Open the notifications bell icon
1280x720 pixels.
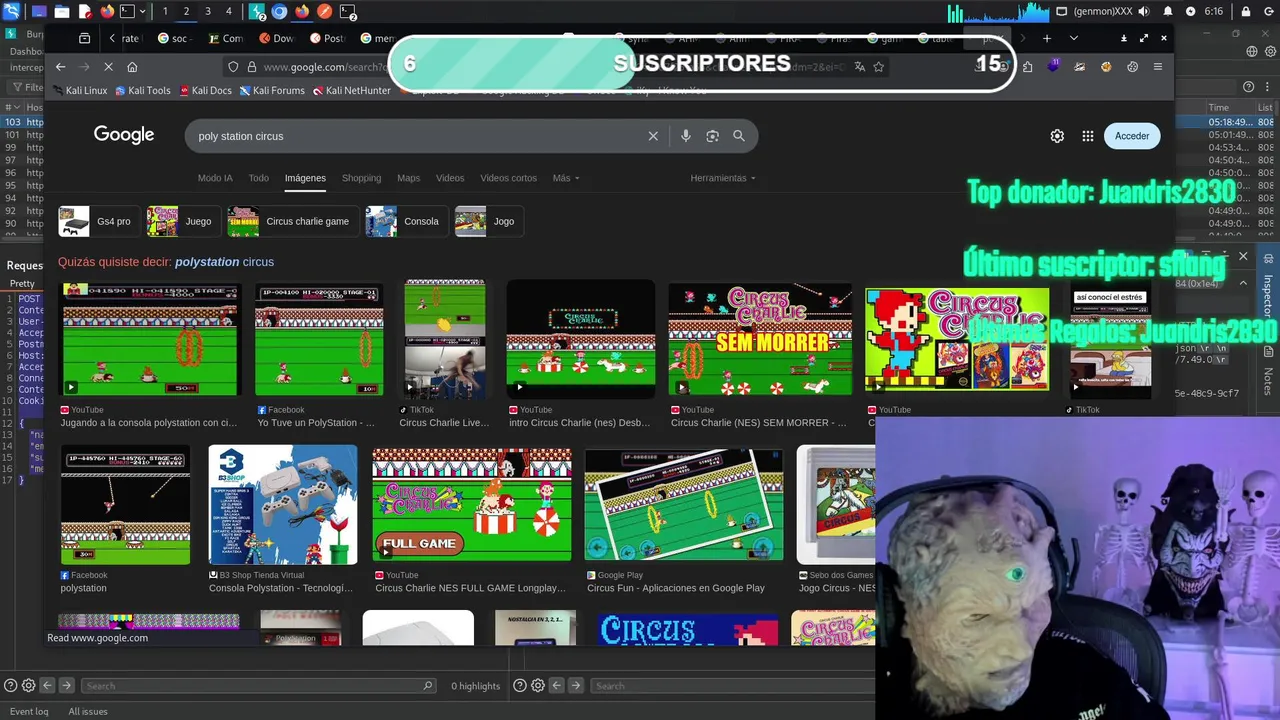(x=1167, y=12)
